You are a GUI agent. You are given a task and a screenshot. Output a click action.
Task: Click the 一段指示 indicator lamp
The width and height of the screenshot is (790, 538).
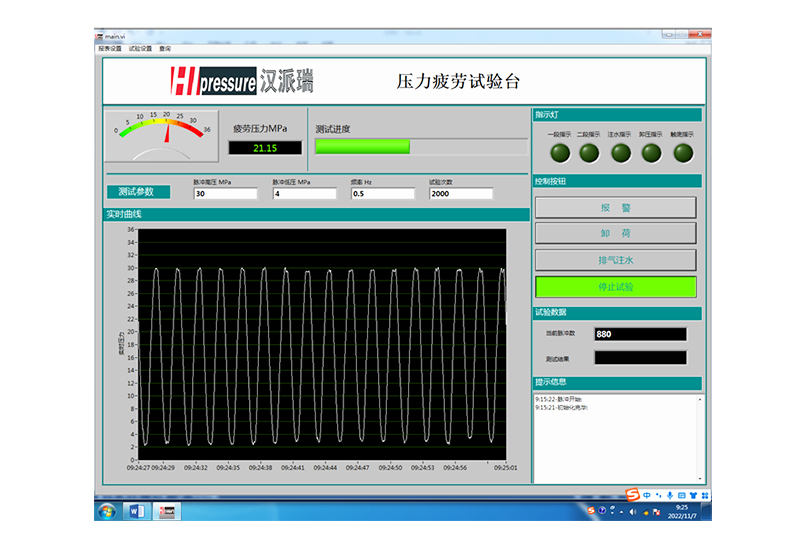(560, 153)
